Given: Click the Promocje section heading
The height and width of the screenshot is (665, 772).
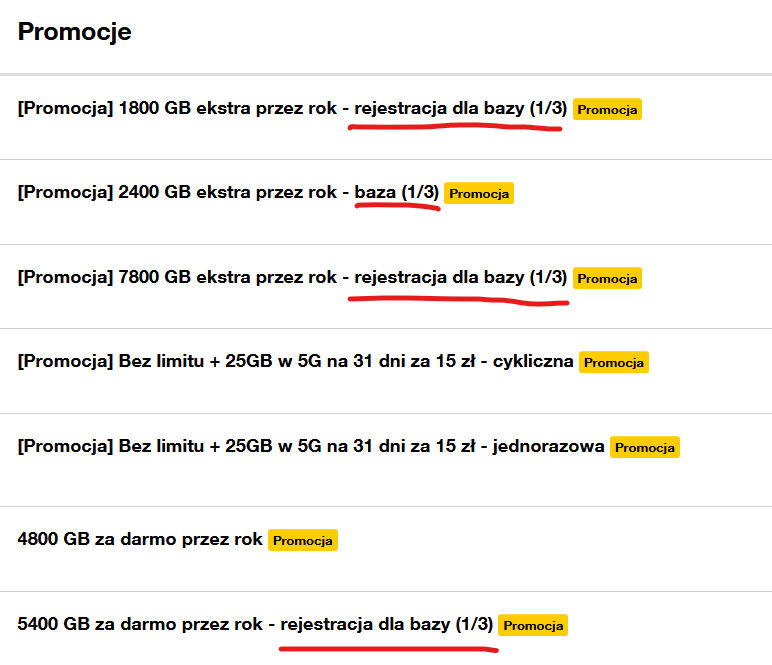Looking at the screenshot, I should pos(75,32).
